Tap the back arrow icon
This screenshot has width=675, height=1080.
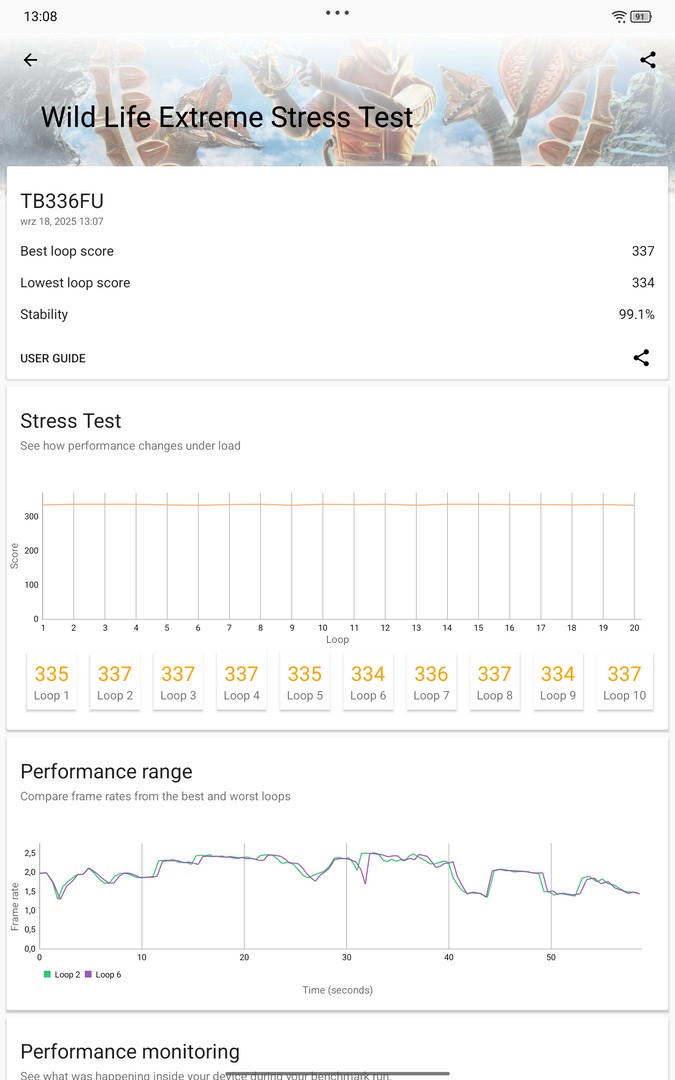coord(30,60)
